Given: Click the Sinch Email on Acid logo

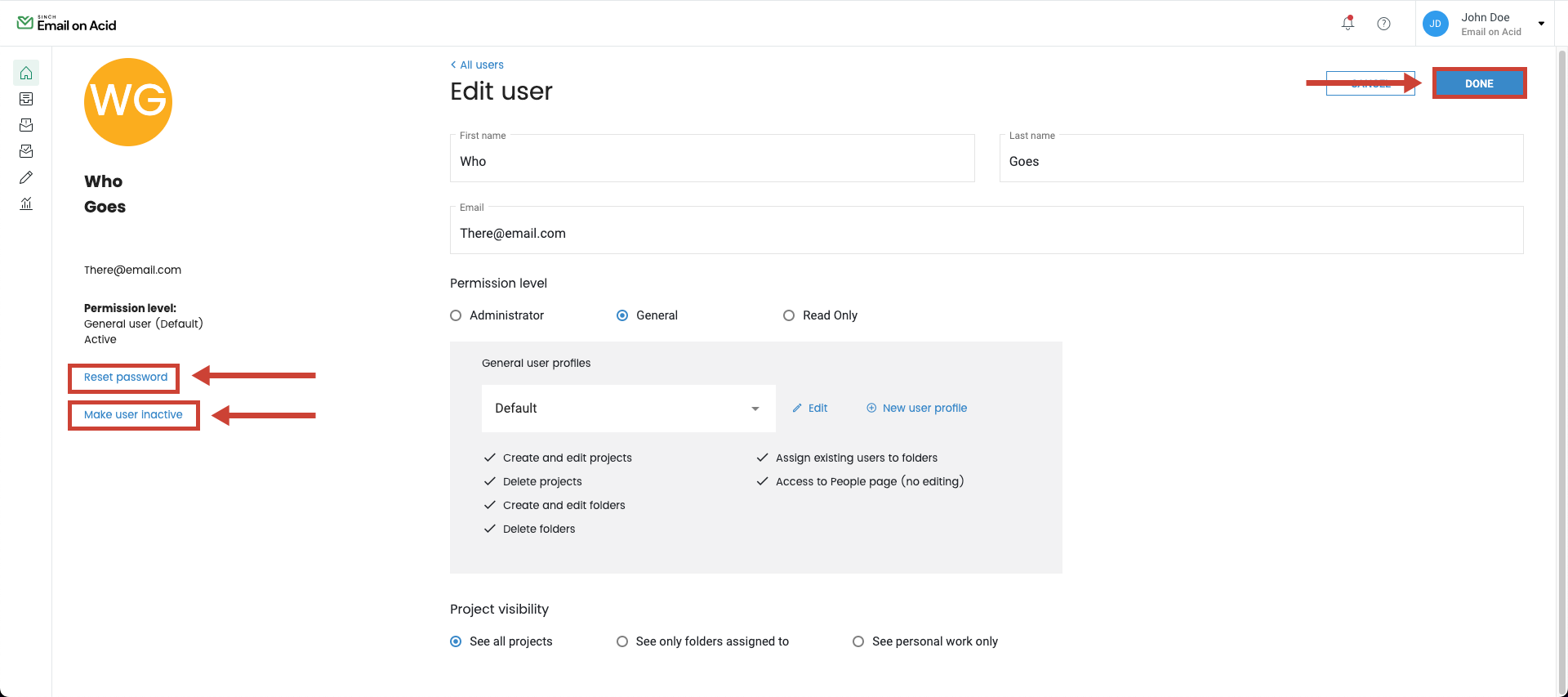Looking at the screenshot, I should (66, 23).
